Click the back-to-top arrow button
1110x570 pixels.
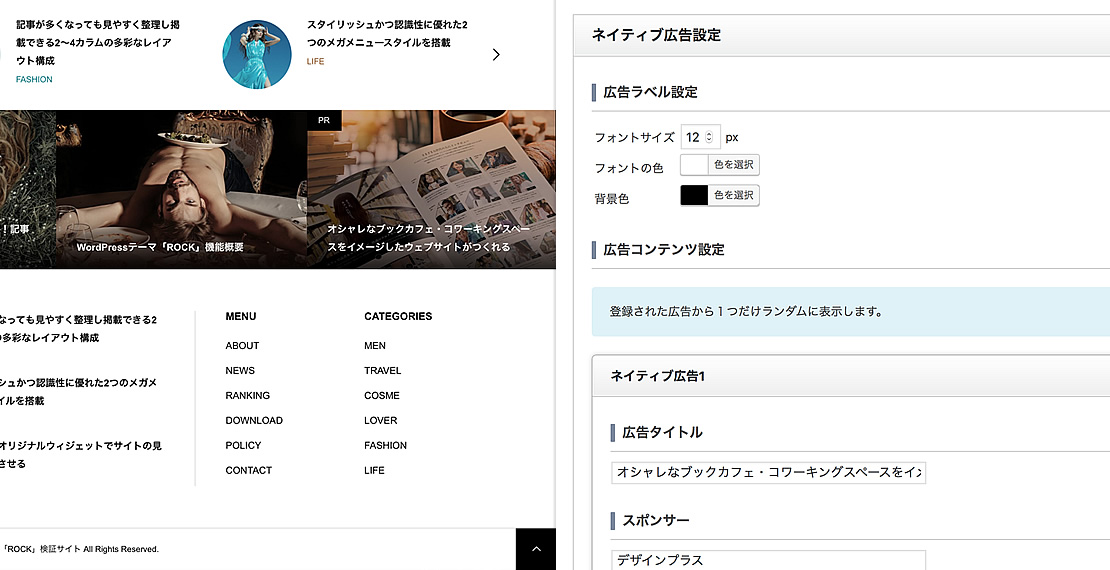coord(536,549)
